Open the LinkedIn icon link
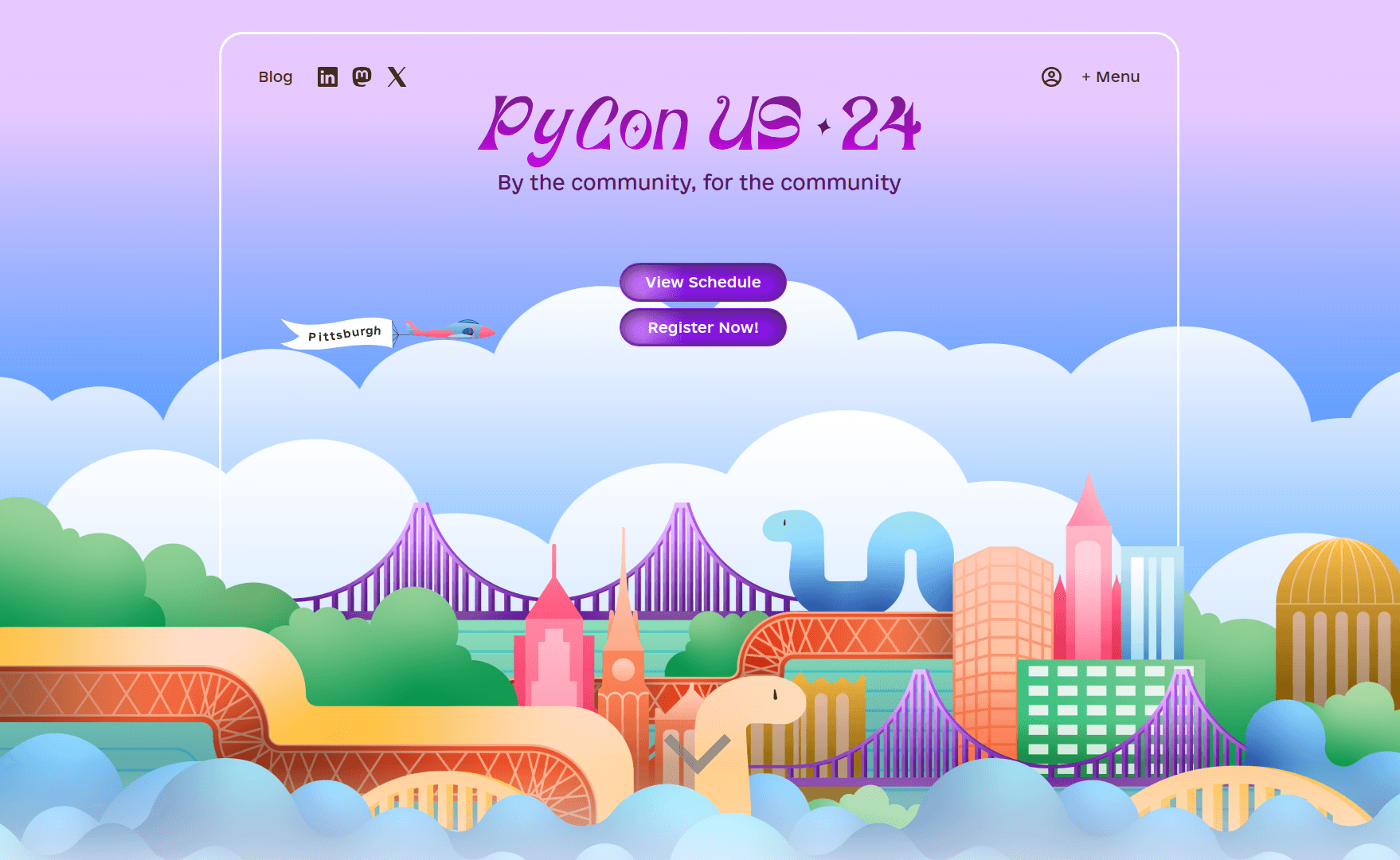1400x860 pixels. pyautogui.click(x=327, y=76)
